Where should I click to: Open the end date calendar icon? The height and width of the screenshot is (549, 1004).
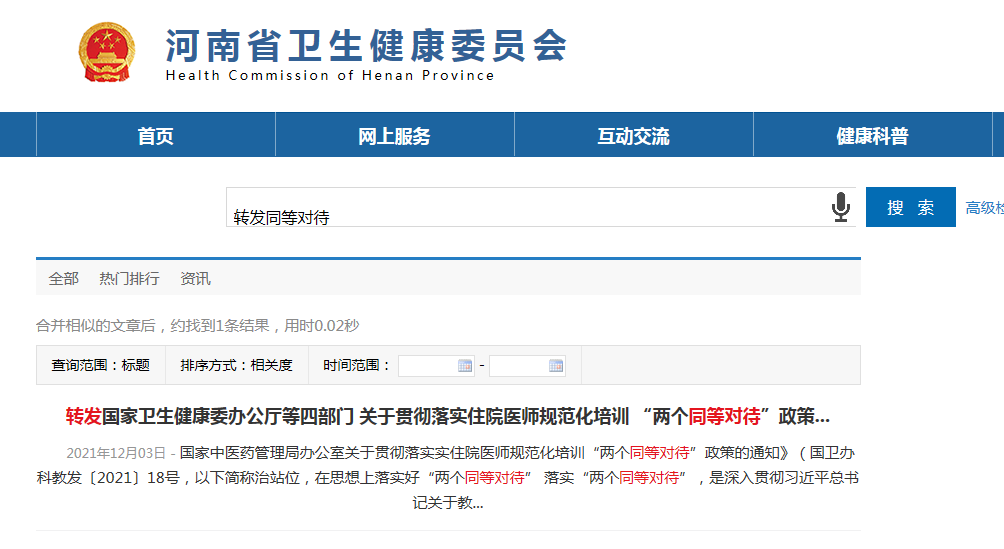point(556,366)
